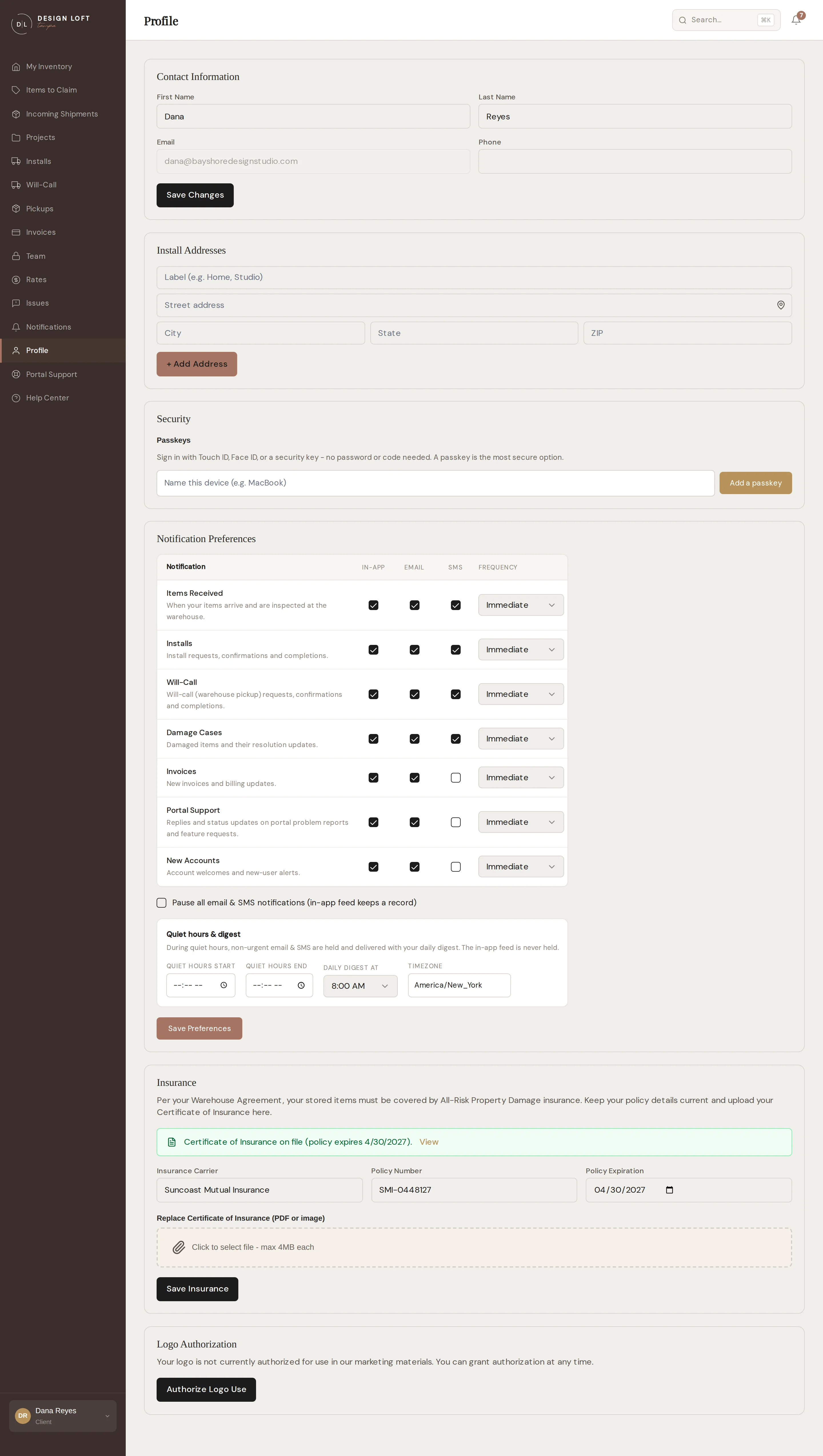Check Pause all email & SMS notifications
The height and width of the screenshot is (1456, 823).
point(161,903)
